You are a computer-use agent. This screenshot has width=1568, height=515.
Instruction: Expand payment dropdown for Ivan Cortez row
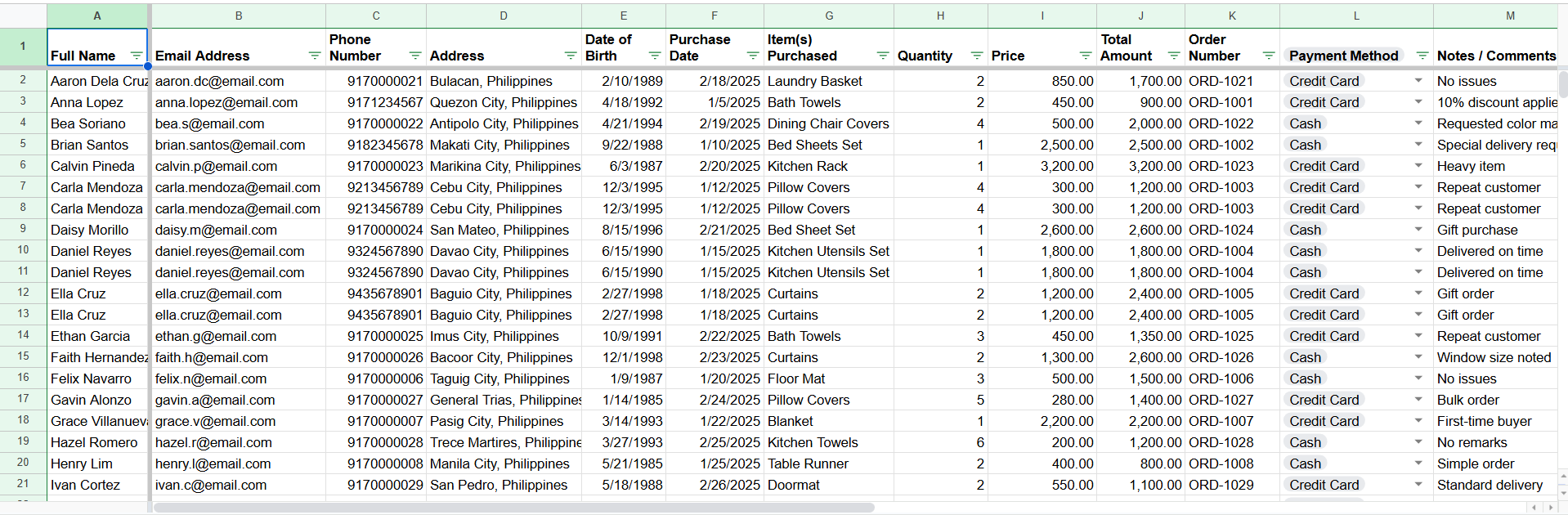pos(1418,485)
